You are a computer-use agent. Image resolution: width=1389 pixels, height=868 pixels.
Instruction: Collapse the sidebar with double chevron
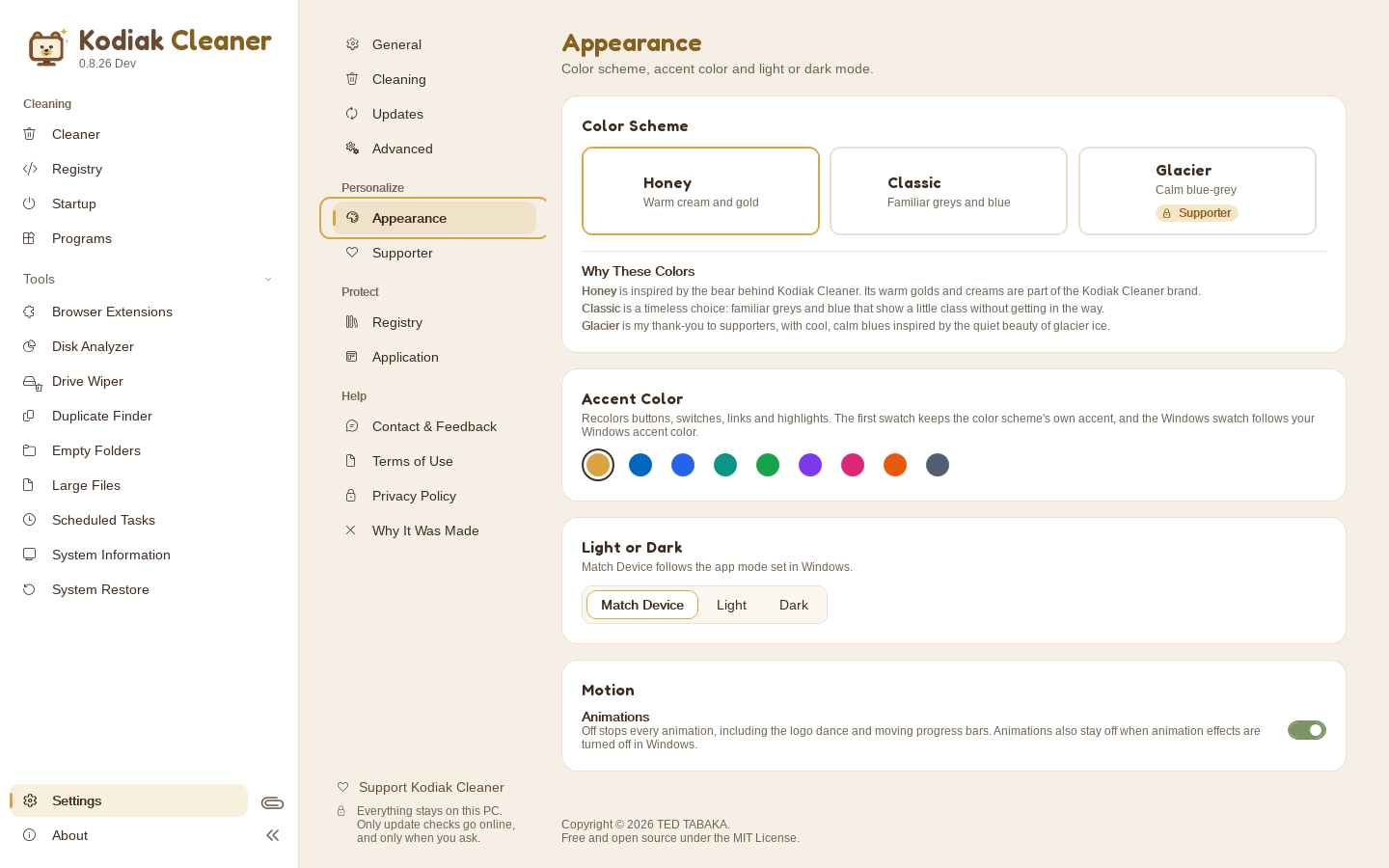point(273,835)
